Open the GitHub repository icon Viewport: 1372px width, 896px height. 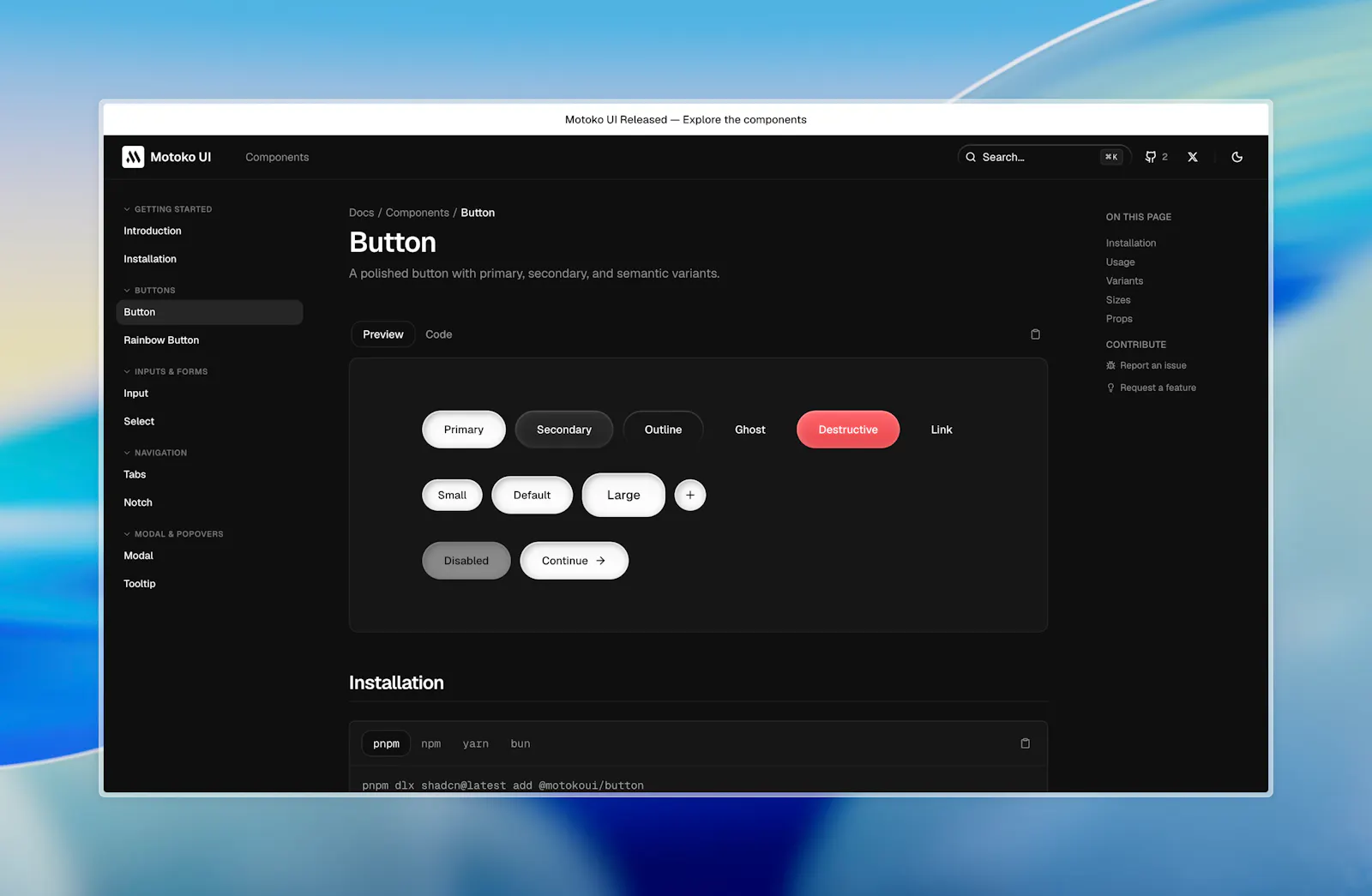[1151, 157]
